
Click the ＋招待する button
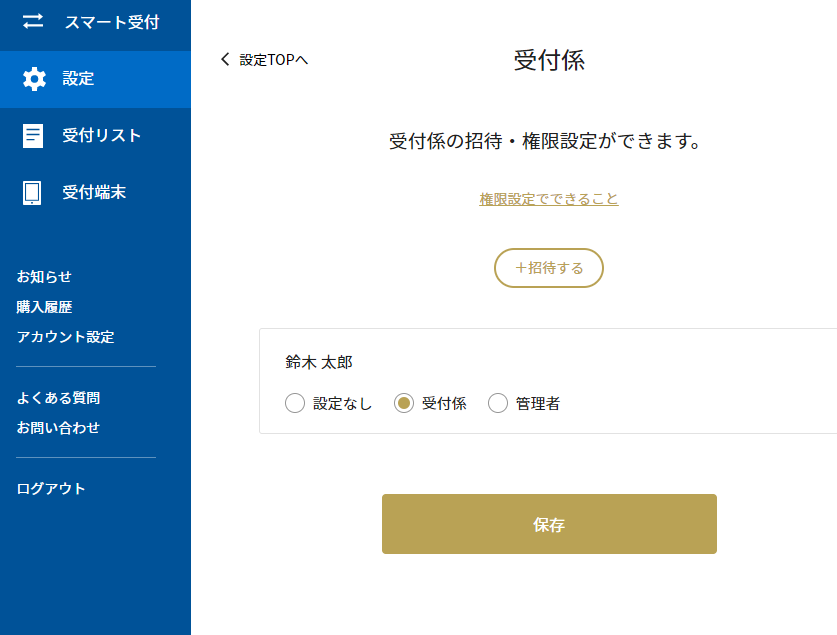[549, 268]
